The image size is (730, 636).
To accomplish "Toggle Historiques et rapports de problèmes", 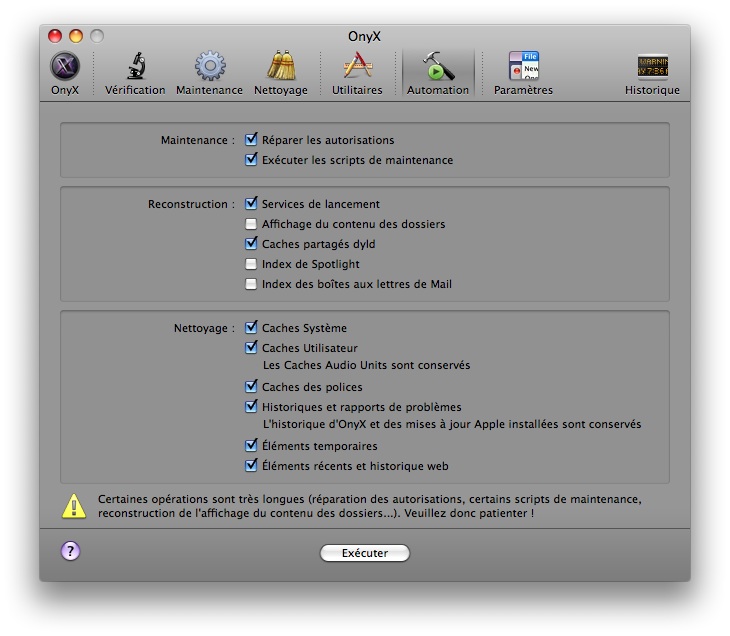I will coord(251,406).
